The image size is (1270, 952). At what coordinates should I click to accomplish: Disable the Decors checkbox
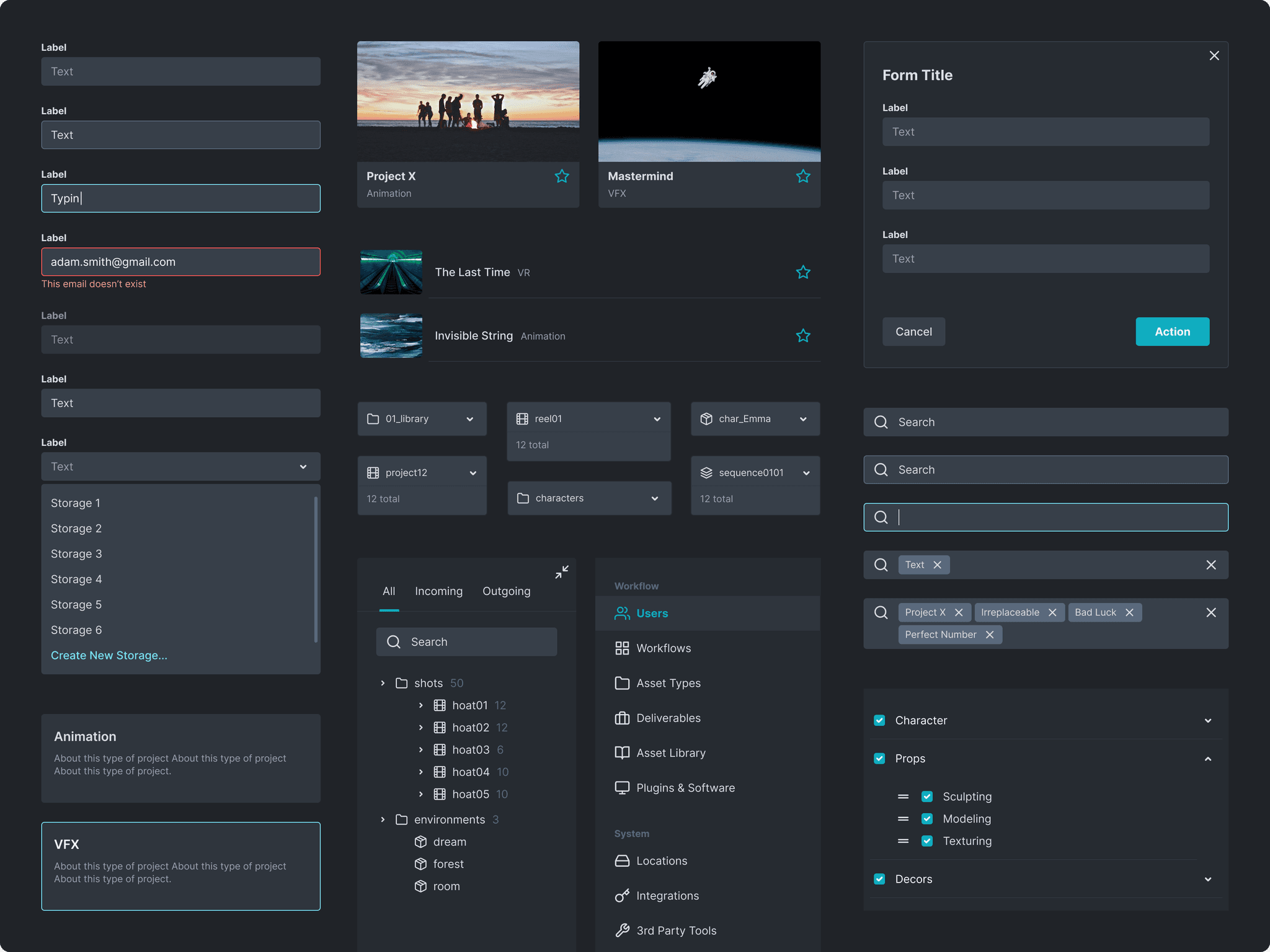(x=879, y=879)
